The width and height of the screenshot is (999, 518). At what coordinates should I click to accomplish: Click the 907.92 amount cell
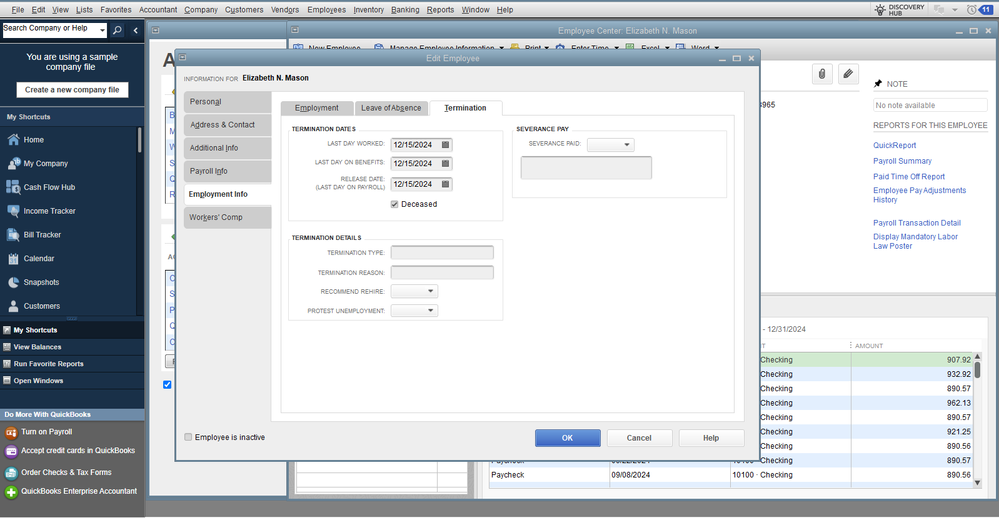913,360
